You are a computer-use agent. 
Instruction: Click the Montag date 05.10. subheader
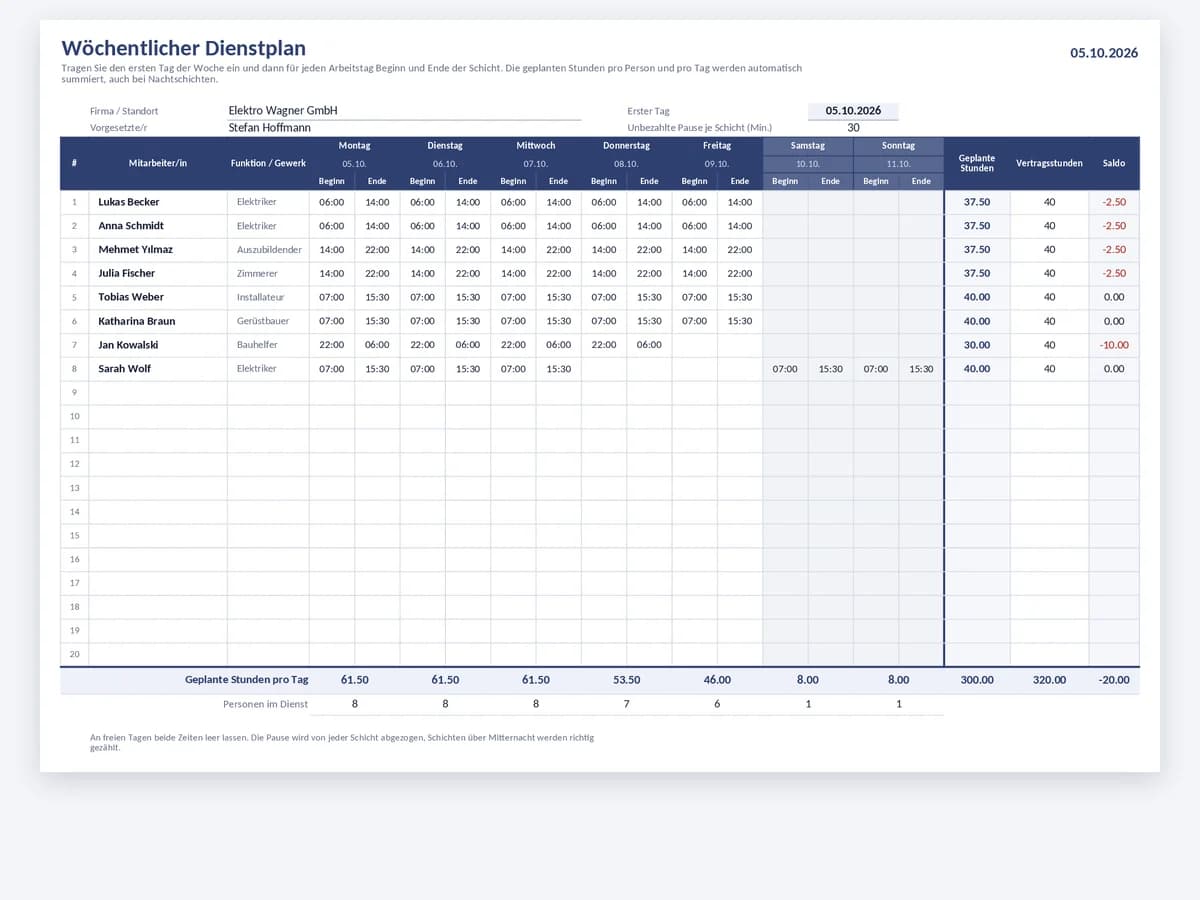354,164
